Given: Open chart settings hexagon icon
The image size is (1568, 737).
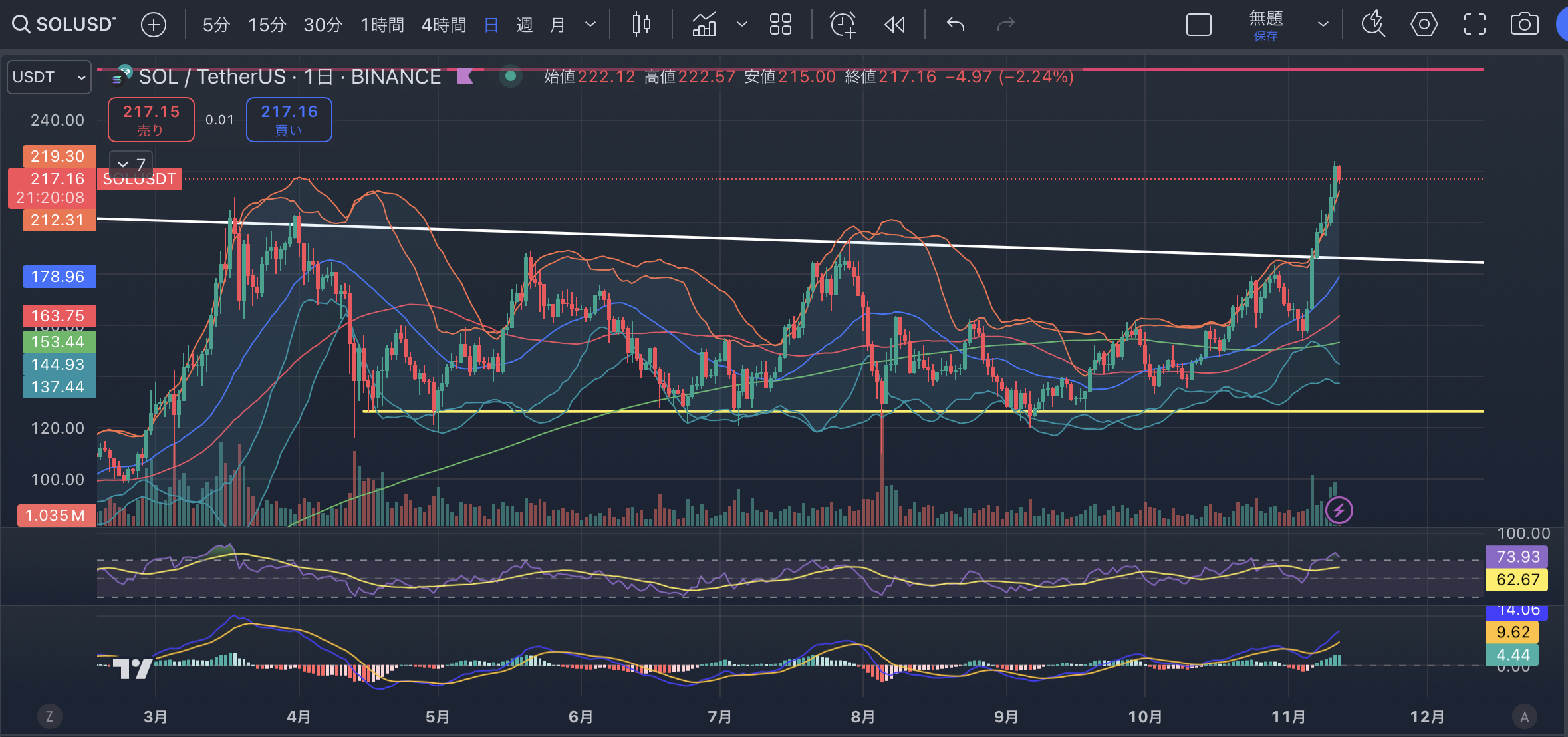Looking at the screenshot, I should coord(1424,25).
